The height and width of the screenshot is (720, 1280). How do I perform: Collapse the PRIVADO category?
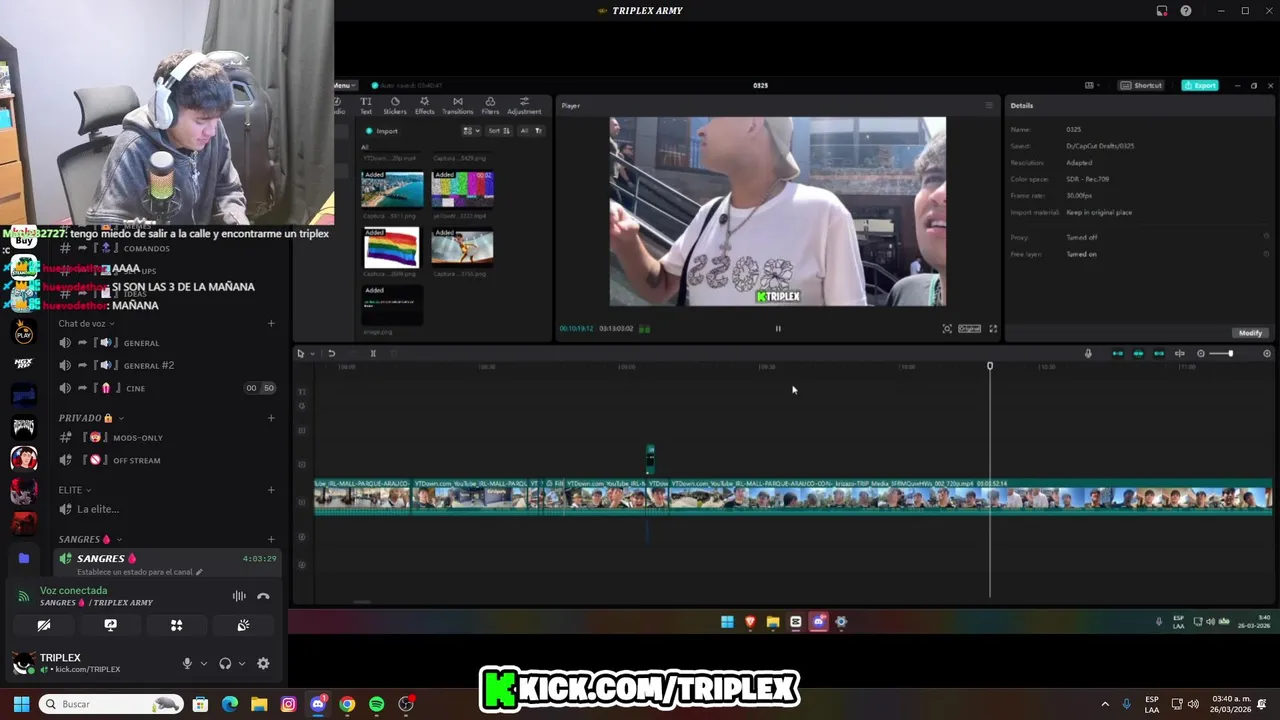(90, 418)
